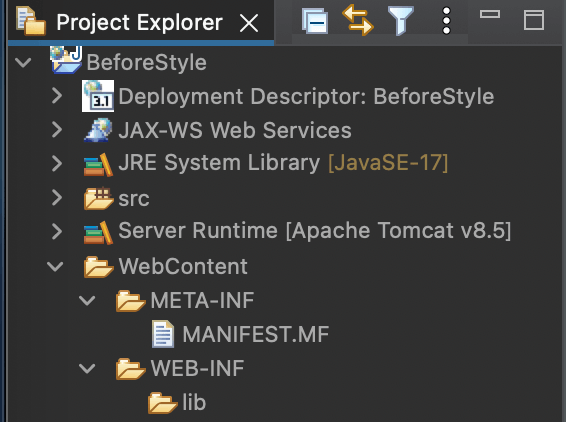Open the filter funnel icon

tap(401, 21)
